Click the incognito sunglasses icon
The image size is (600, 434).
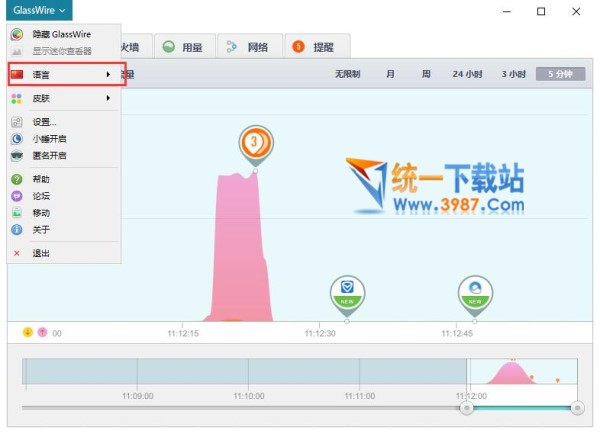16,156
